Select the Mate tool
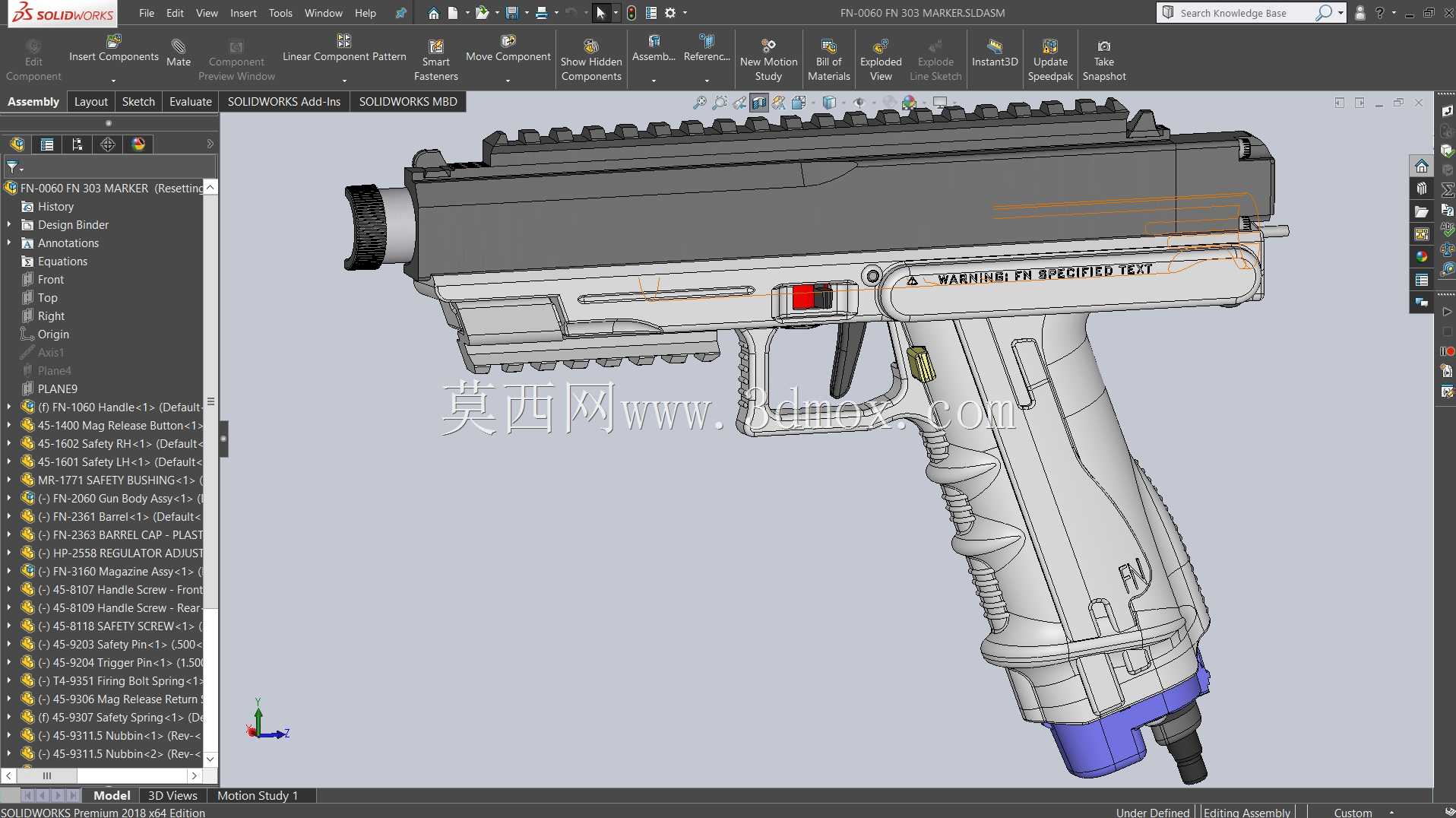 [x=179, y=52]
